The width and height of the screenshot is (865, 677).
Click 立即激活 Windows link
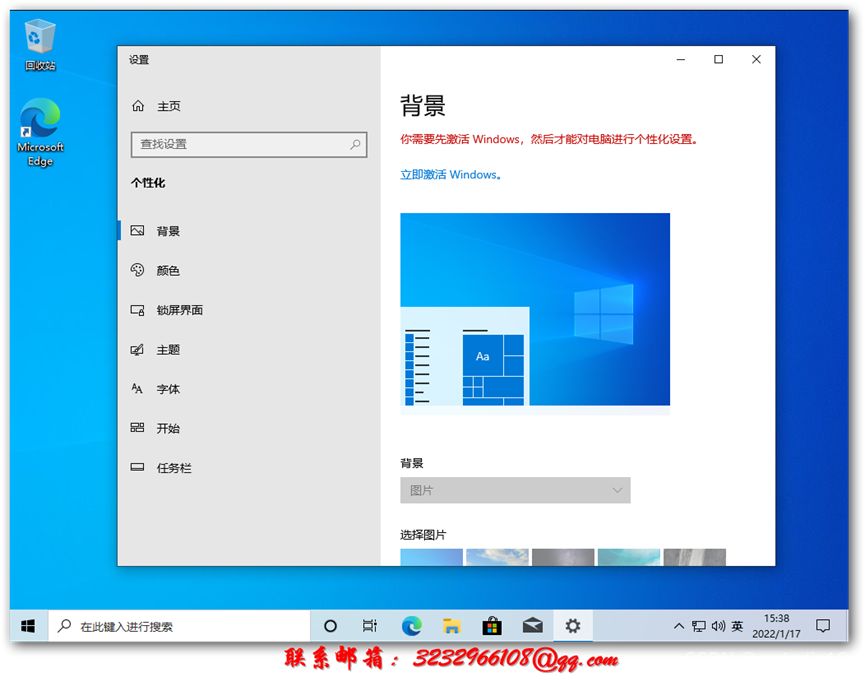[x=451, y=174]
